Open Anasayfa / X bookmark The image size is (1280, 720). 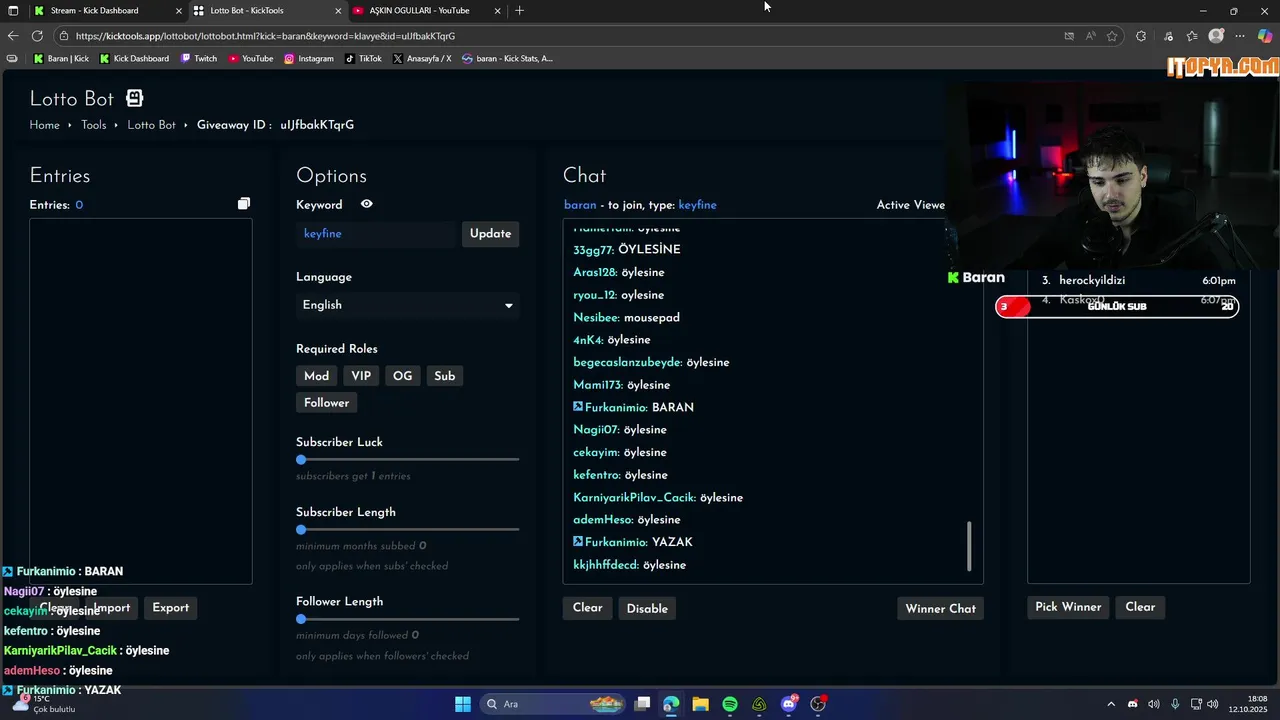(x=422, y=59)
